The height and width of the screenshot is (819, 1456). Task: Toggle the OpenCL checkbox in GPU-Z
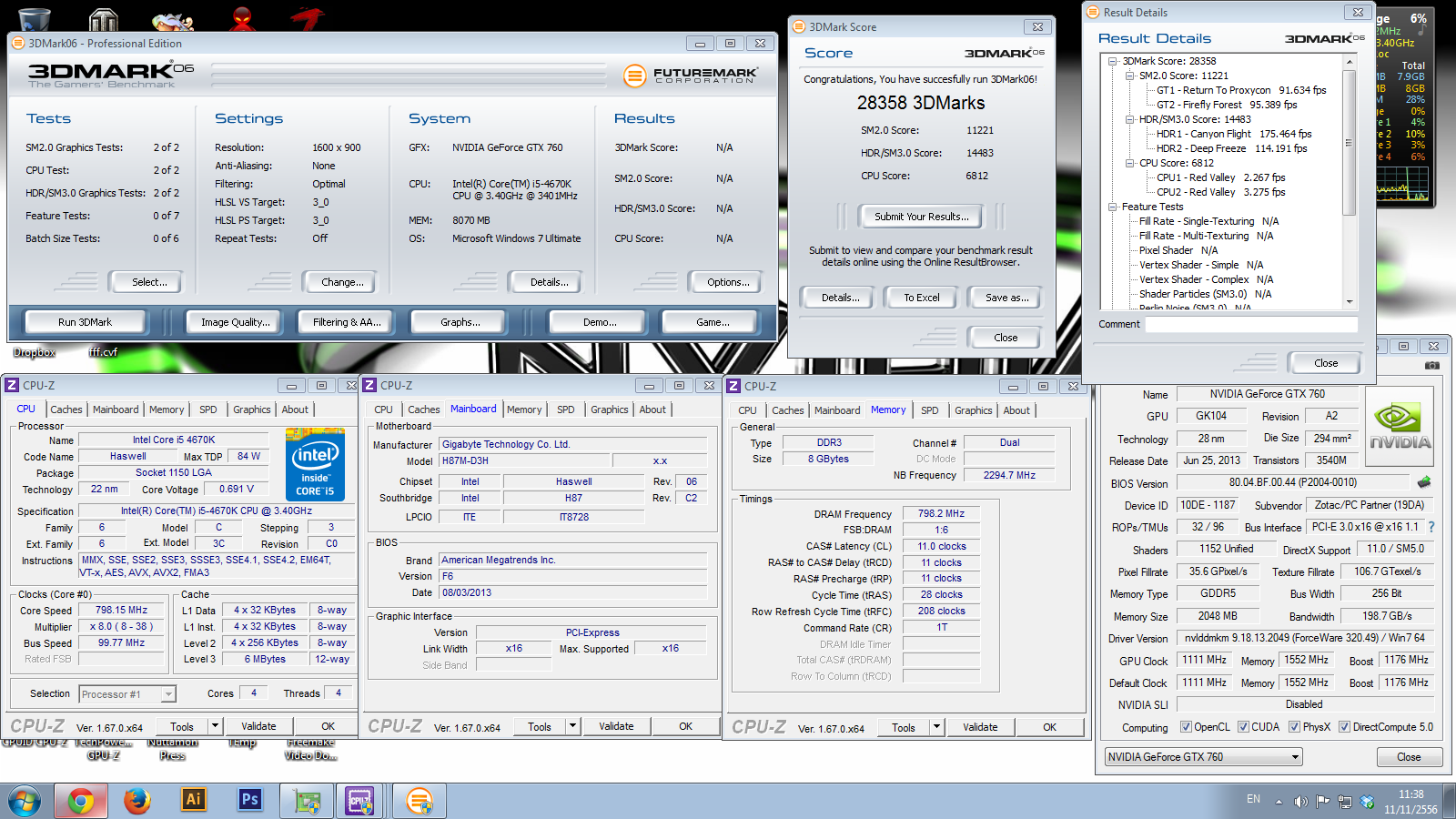tap(1186, 727)
